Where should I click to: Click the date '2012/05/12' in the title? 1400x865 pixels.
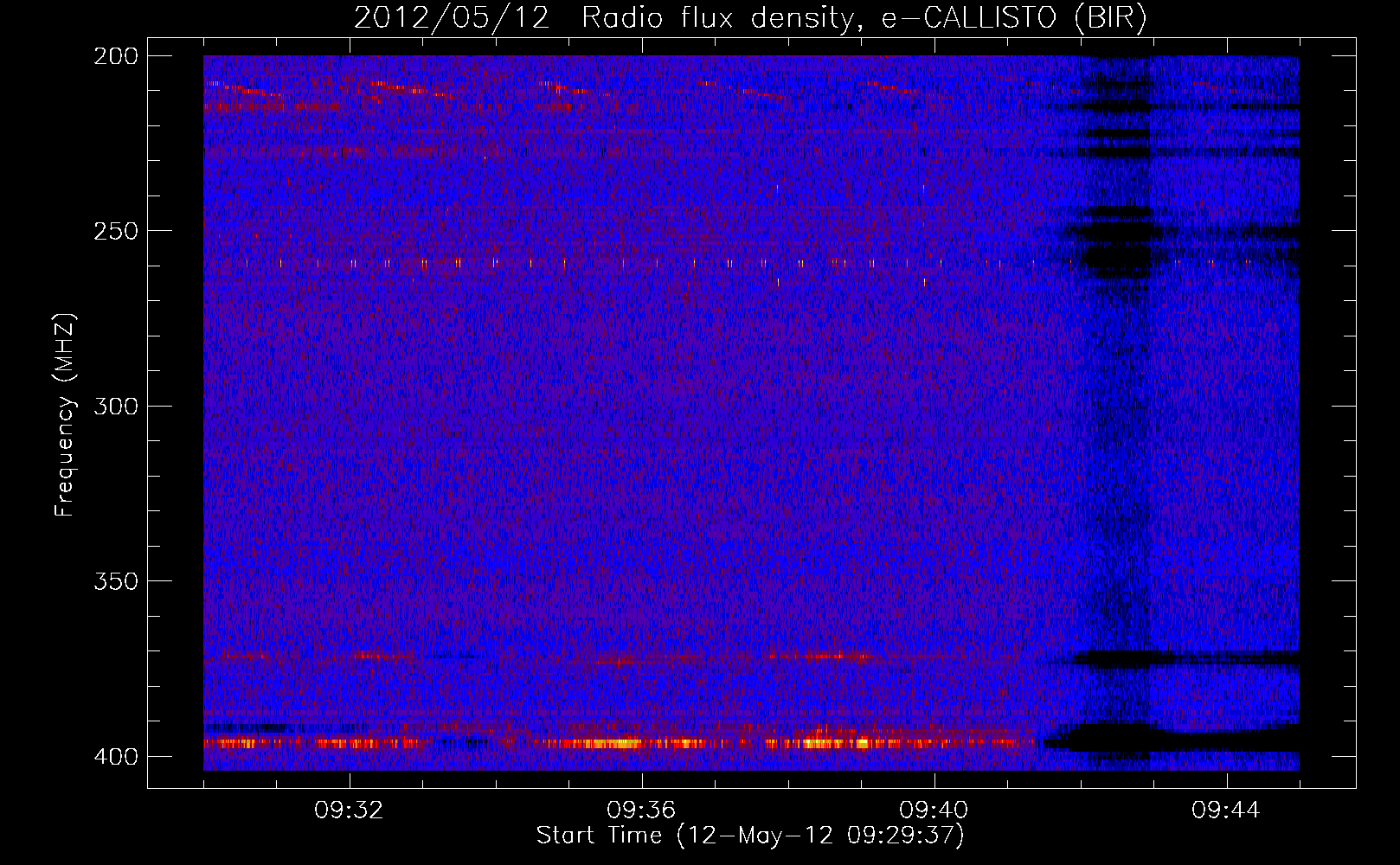click(452, 18)
